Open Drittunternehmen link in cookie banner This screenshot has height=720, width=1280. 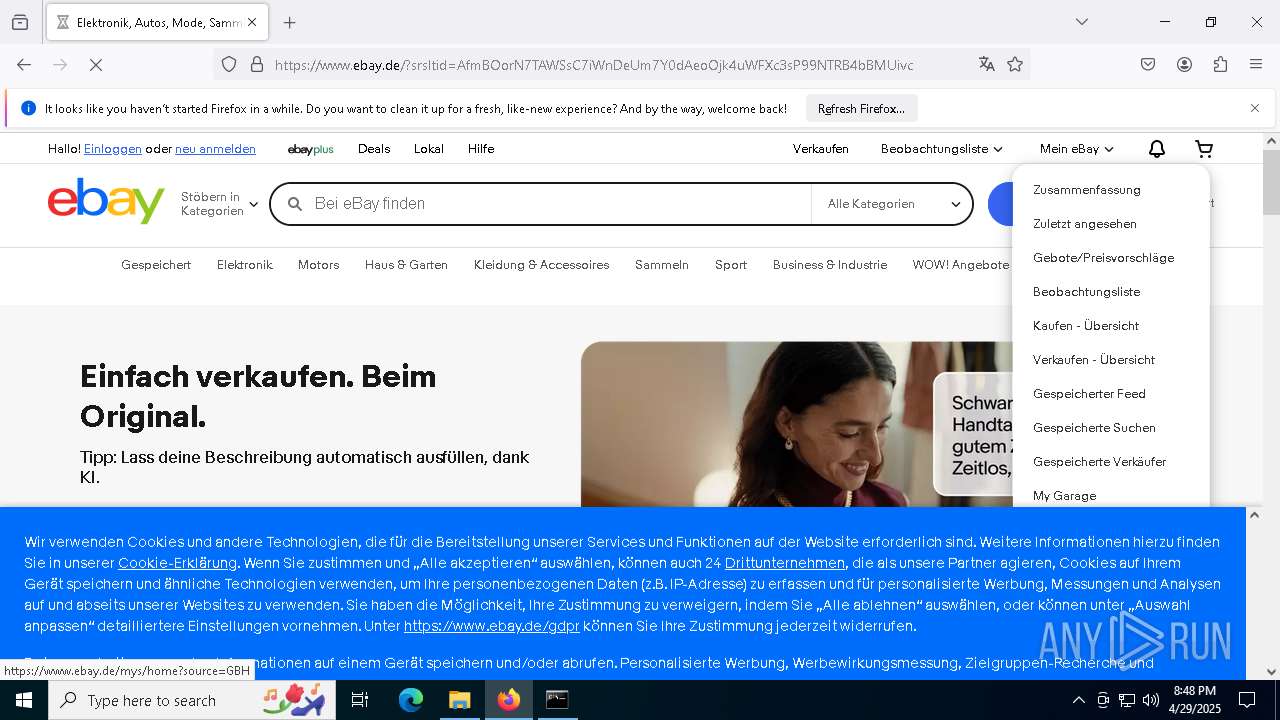pyautogui.click(x=785, y=563)
